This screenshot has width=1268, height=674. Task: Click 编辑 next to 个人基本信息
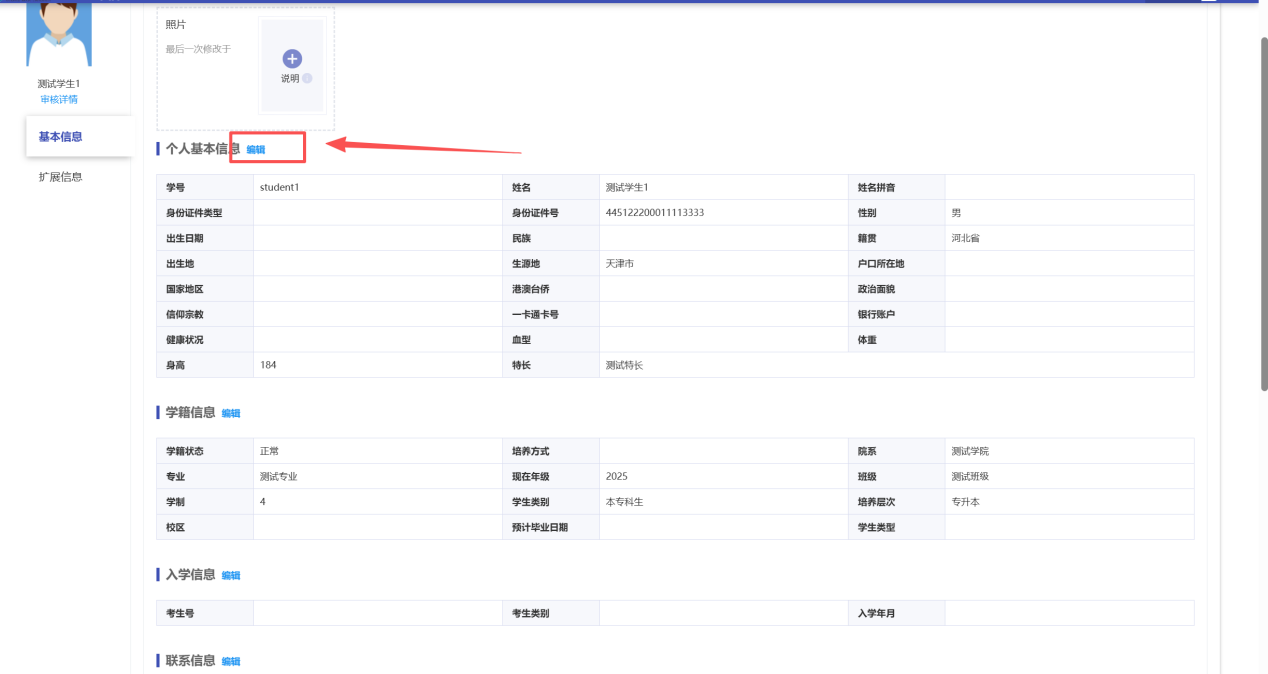256,150
